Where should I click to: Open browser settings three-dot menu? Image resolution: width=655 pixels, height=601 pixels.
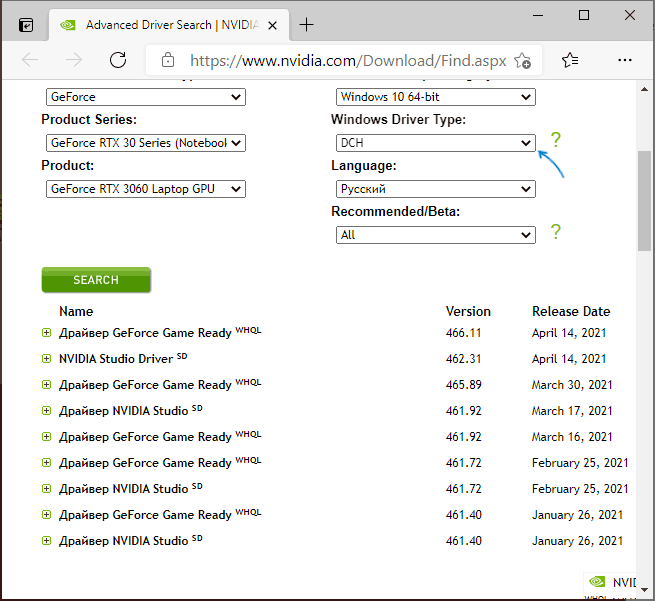click(x=625, y=60)
